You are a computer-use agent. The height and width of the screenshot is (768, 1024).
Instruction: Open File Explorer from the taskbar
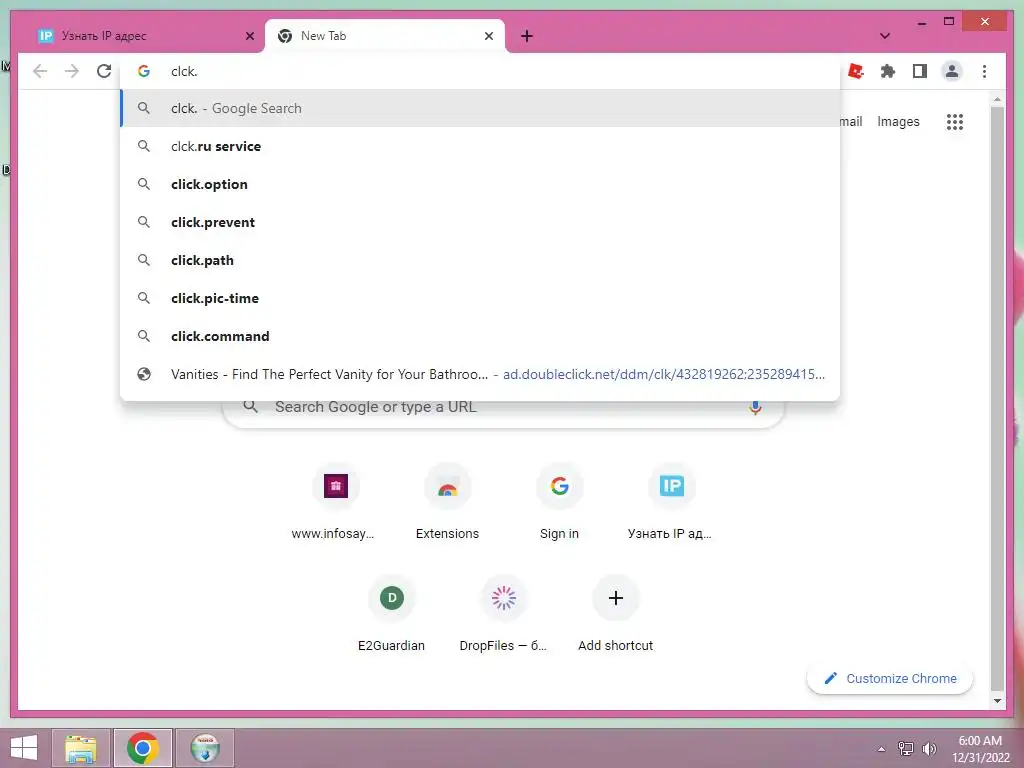(x=81, y=748)
